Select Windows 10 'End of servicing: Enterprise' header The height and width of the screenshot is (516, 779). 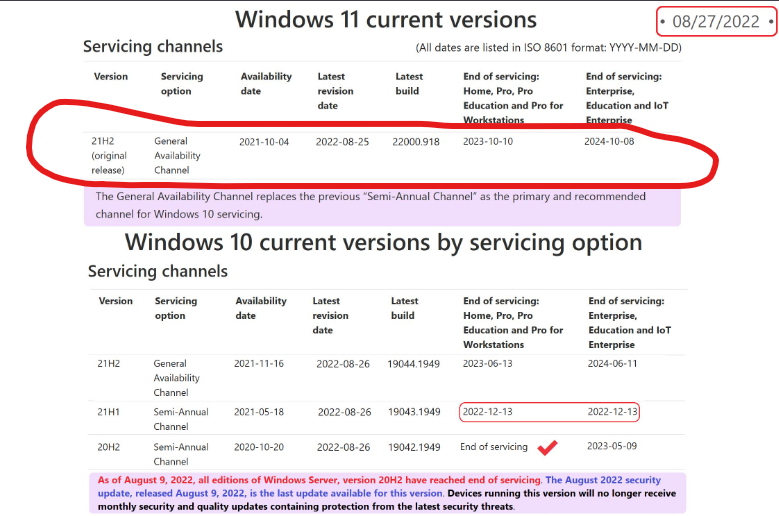630,322
